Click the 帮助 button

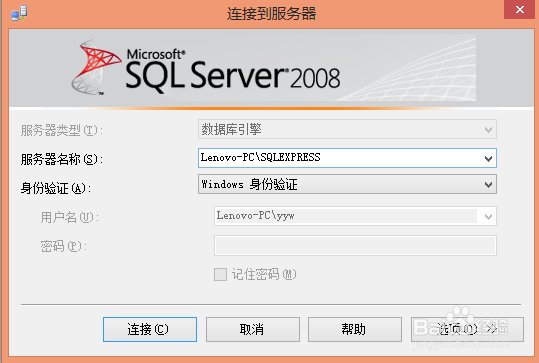(x=355, y=329)
